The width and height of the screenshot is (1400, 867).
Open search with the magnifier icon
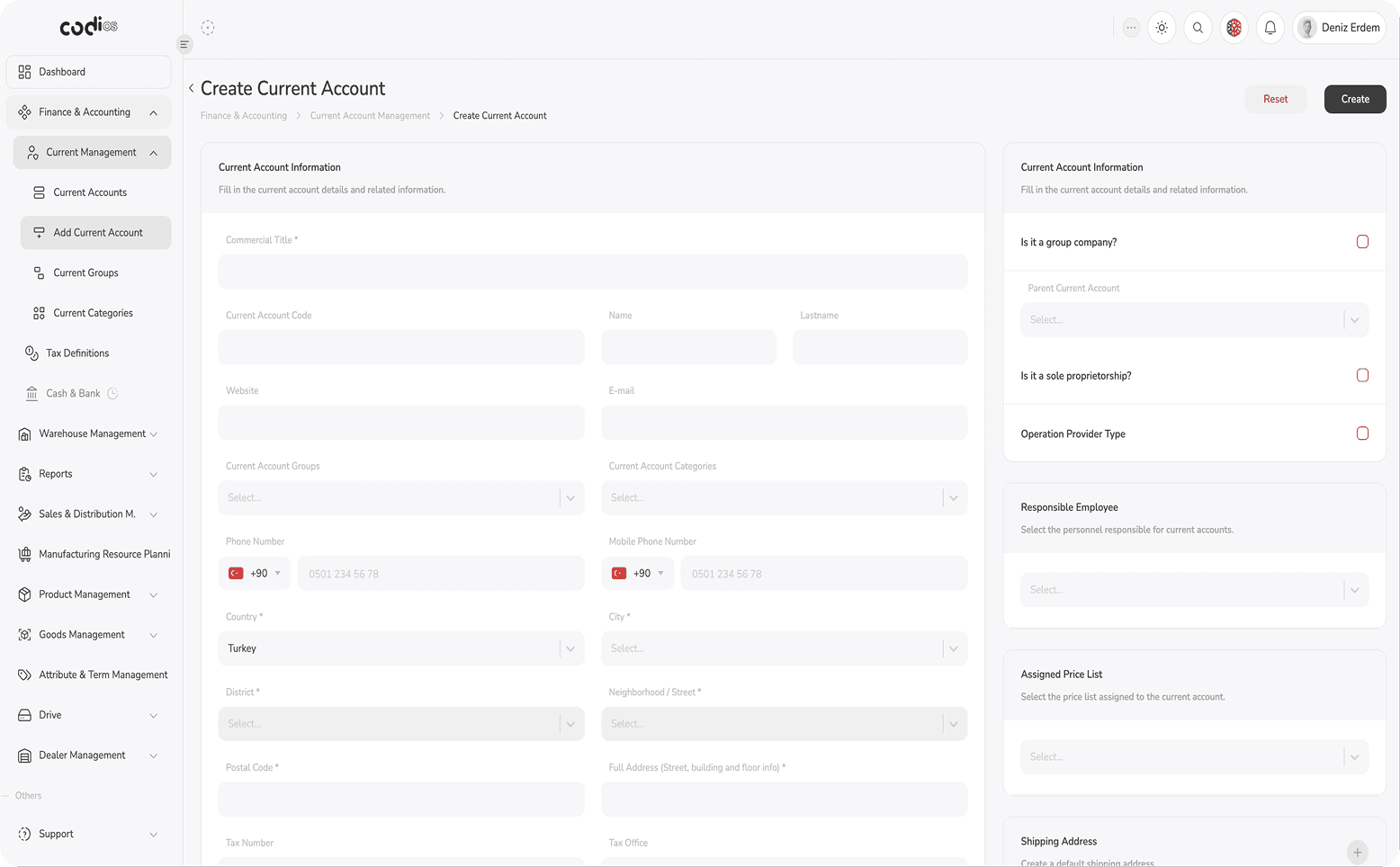click(x=1198, y=28)
